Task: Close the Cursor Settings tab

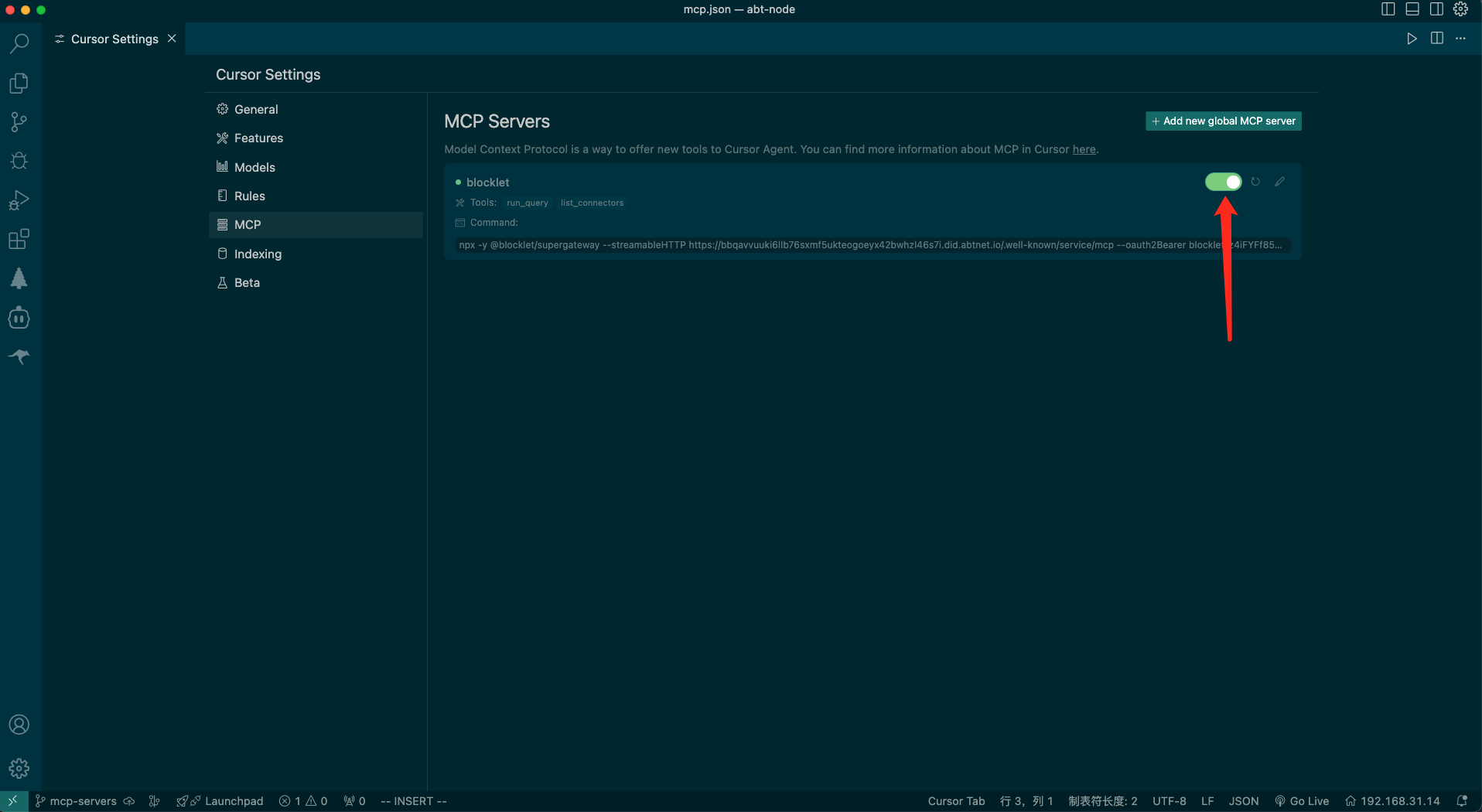Action: coord(172,39)
